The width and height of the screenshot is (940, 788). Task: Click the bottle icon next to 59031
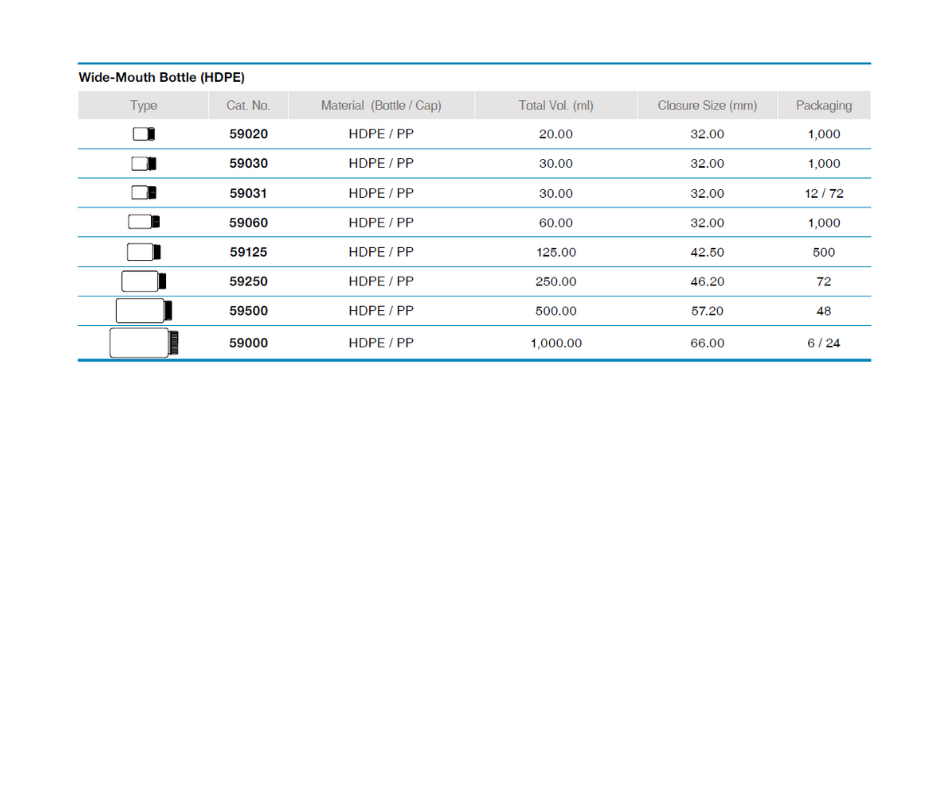[x=144, y=193]
